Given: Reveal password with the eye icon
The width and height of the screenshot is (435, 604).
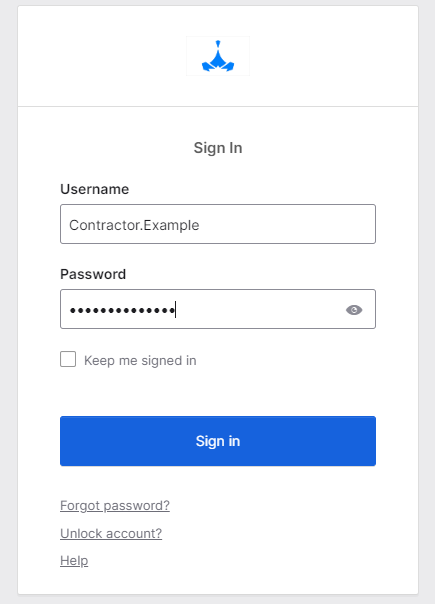Looking at the screenshot, I should coord(354,310).
